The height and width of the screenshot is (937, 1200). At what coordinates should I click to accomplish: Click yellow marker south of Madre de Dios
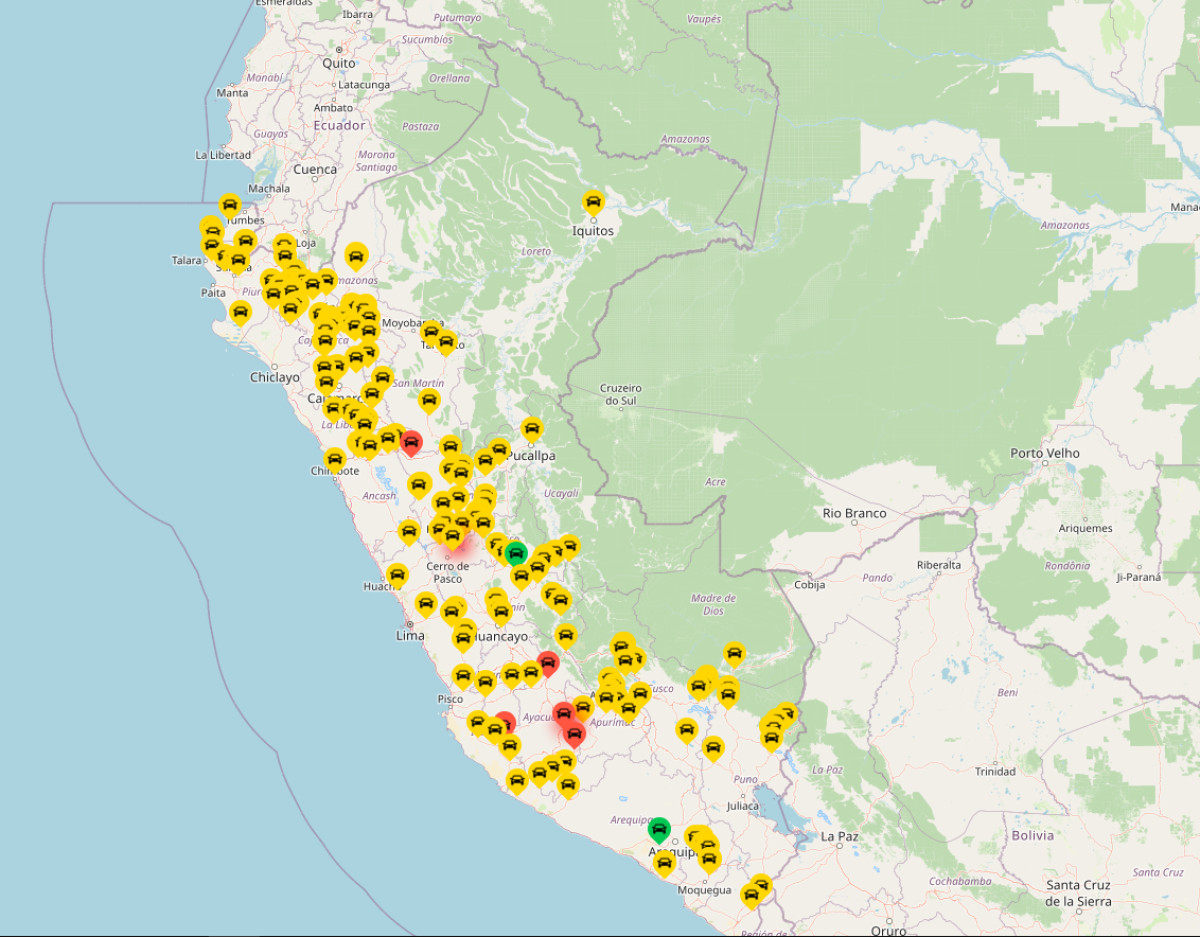click(735, 654)
